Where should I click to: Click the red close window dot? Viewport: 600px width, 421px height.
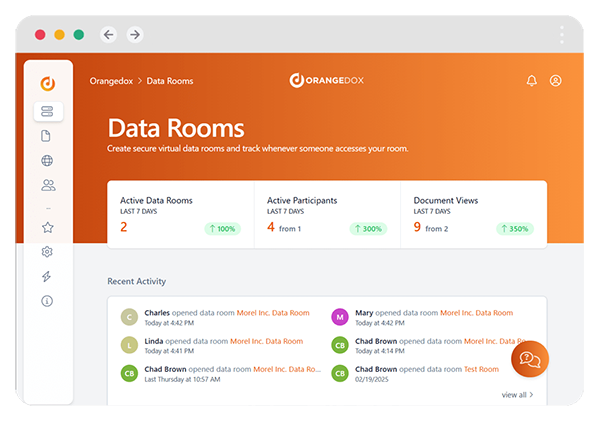click(x=40, y=35)
